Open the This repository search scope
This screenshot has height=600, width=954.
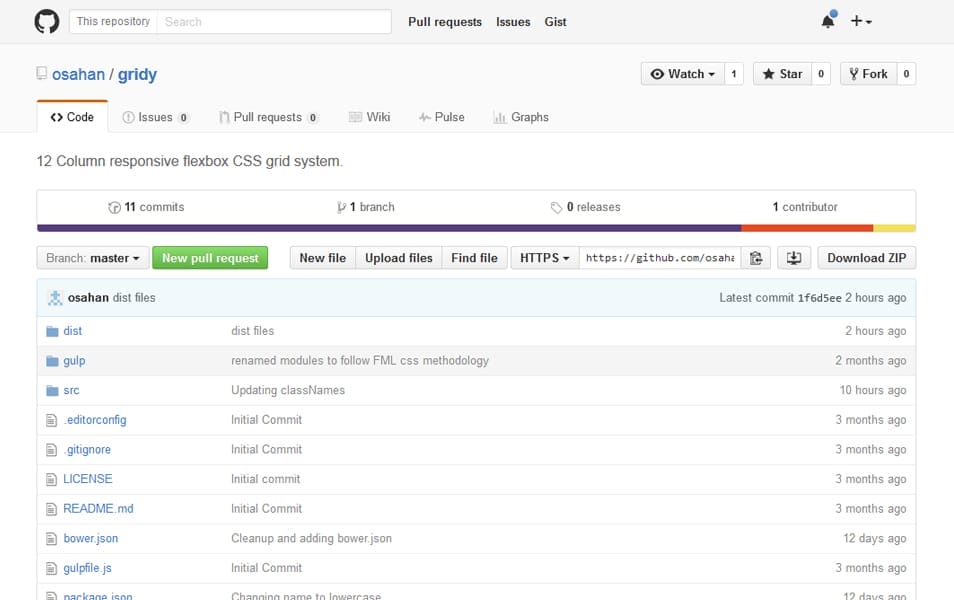[x=113, y=21]
